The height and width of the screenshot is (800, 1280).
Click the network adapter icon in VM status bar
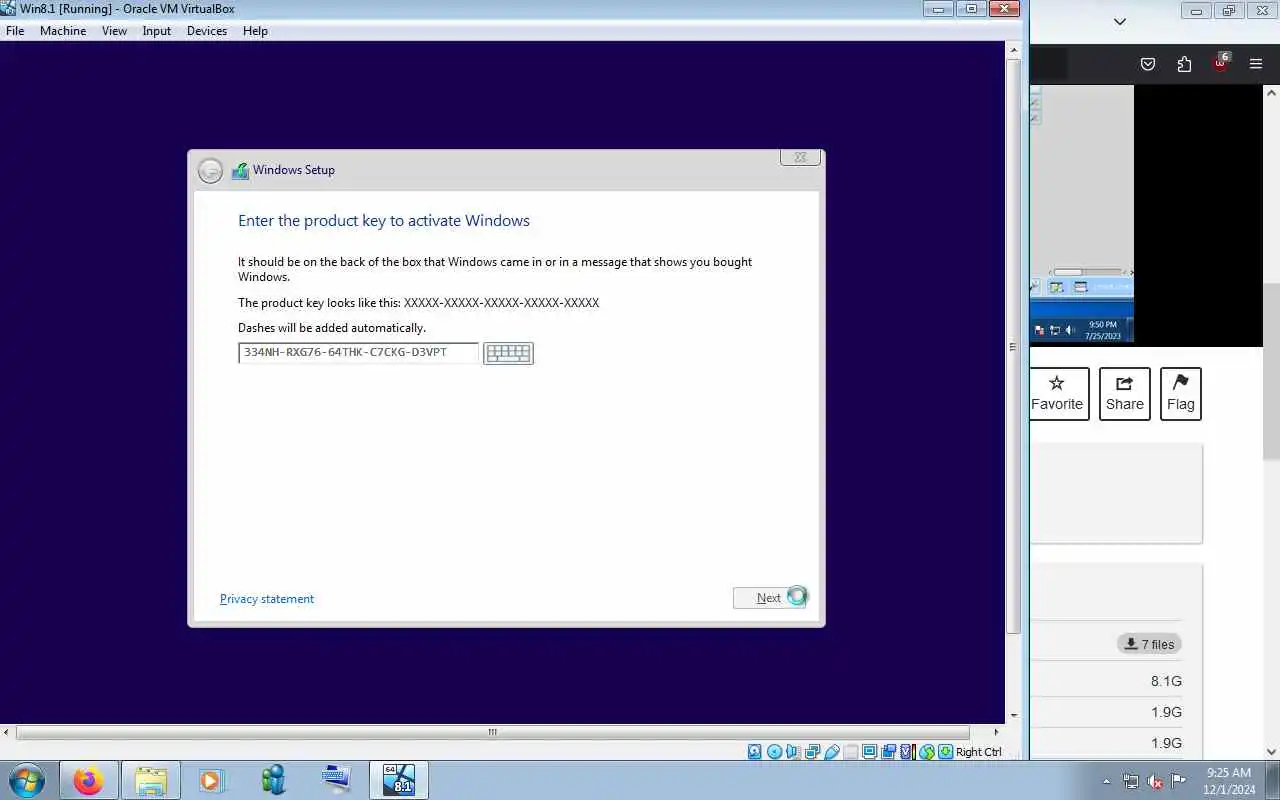pos(812,752)
